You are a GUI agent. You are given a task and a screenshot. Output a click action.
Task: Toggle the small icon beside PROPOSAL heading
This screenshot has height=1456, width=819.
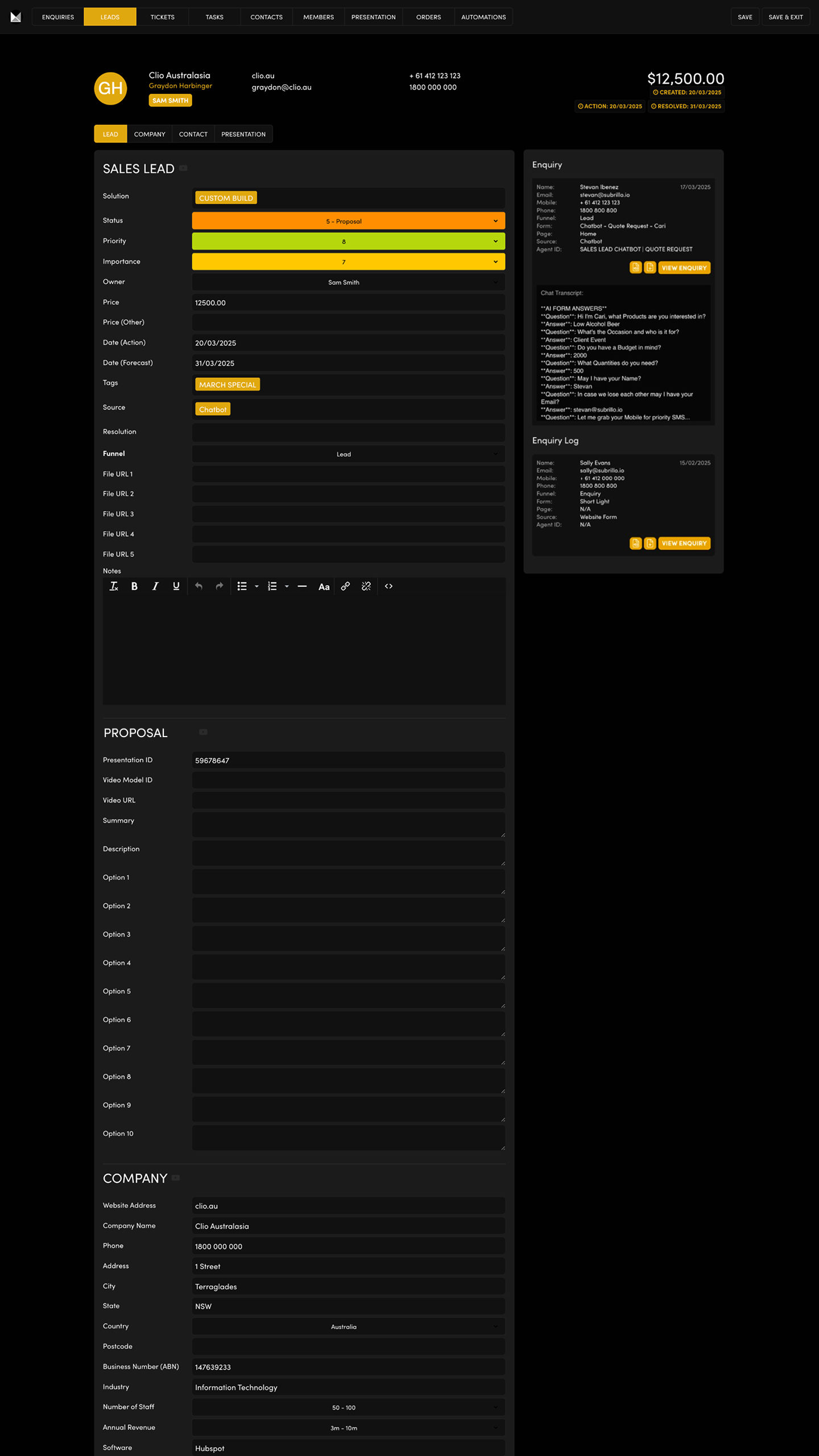tap(203, 732)
